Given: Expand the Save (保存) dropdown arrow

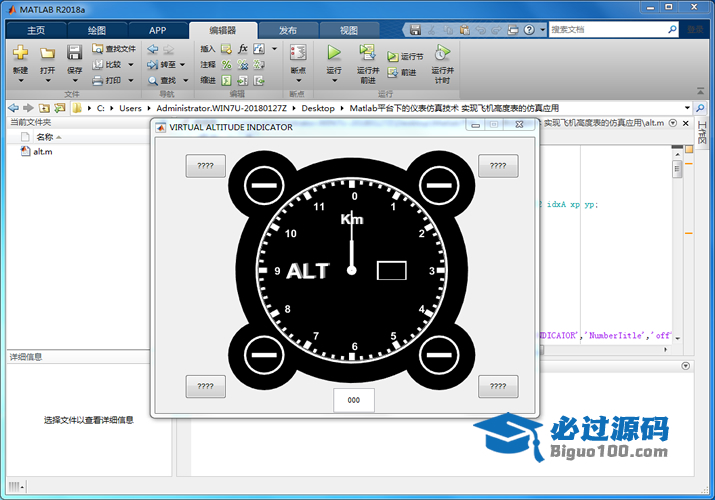Looking at the screenshot, I should click(75, 81).
